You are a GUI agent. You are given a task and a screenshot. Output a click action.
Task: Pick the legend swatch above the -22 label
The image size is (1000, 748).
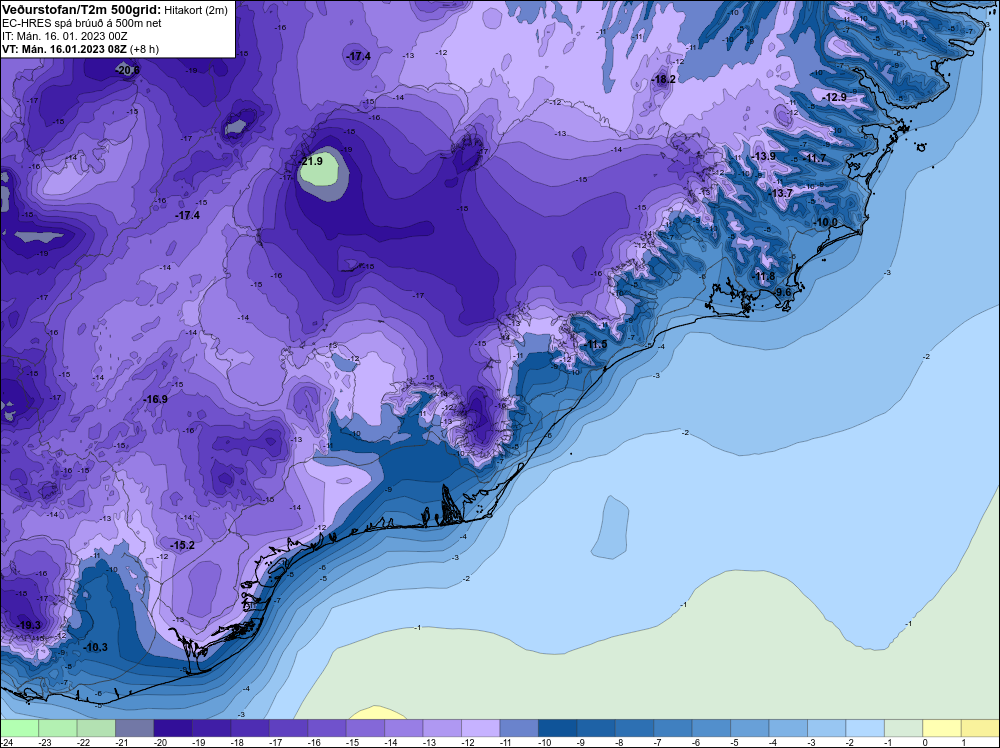point(96,728)
